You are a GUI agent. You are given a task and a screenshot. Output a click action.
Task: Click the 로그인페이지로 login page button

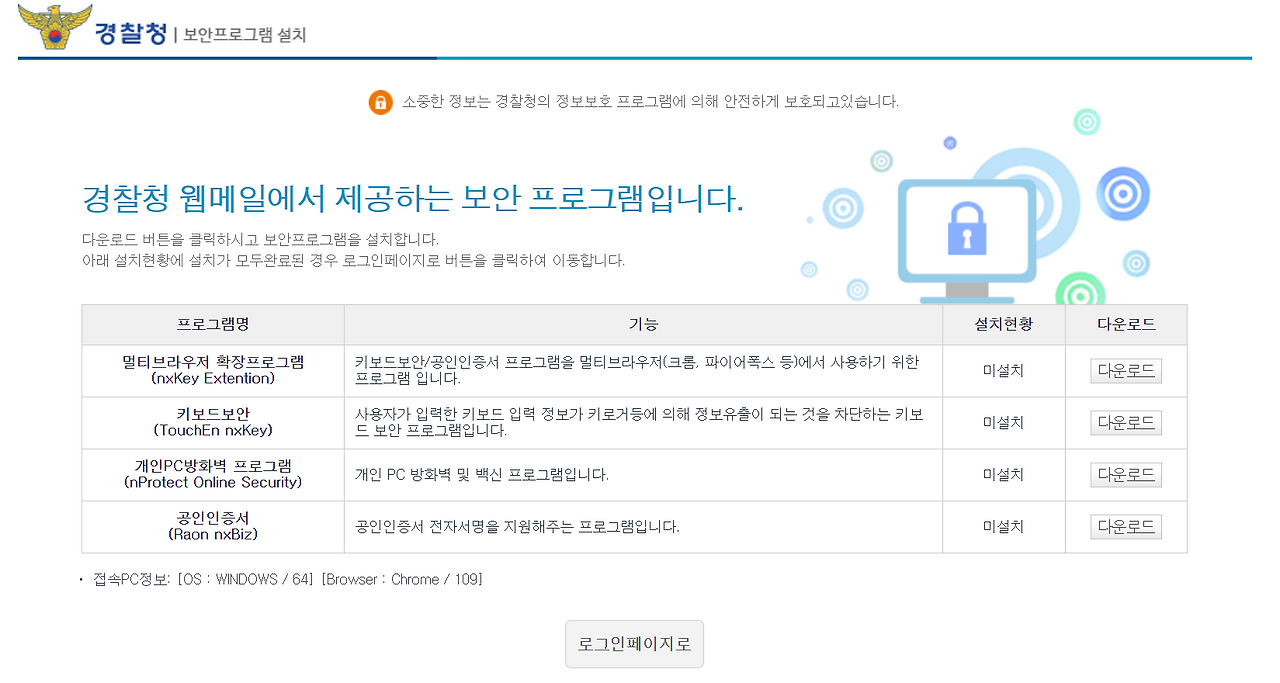[634, 644]
